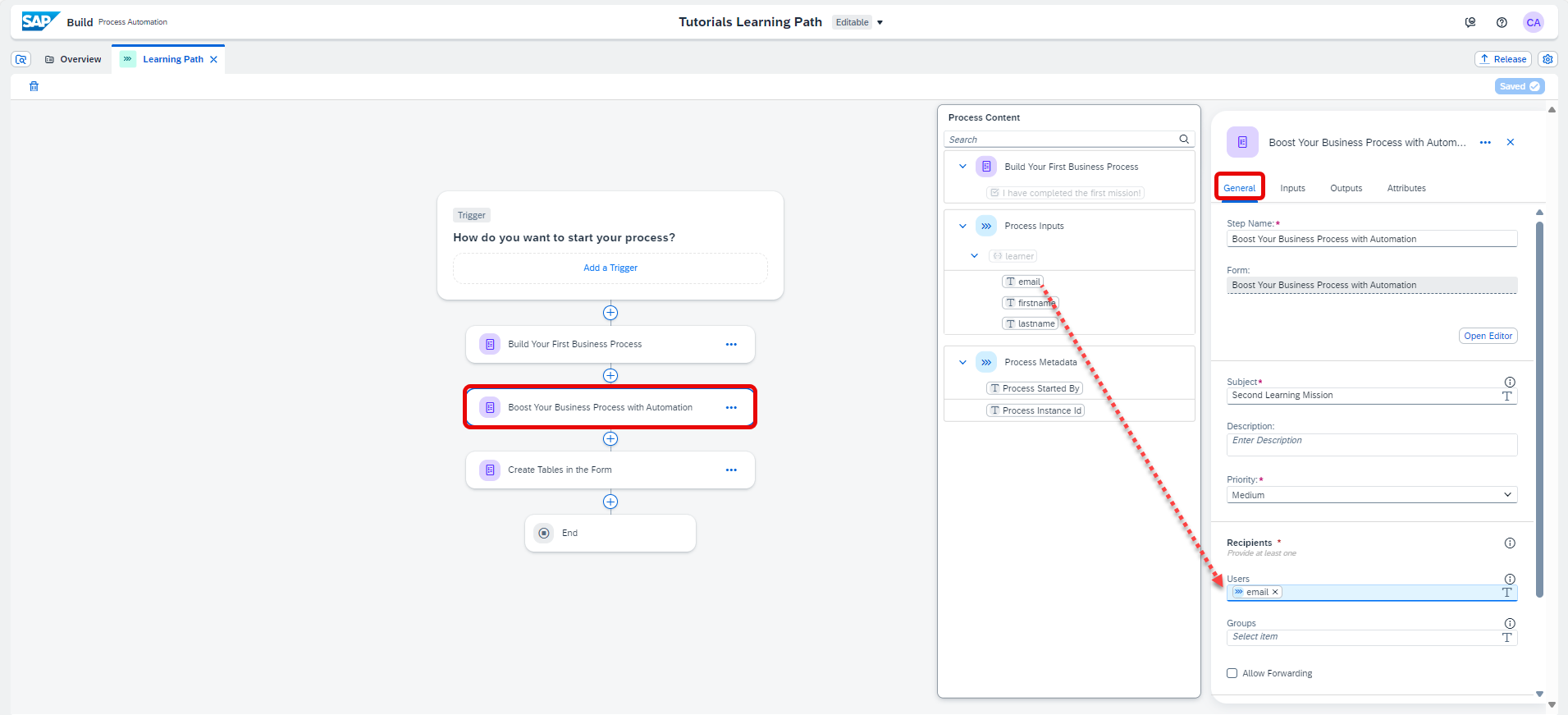Close the step properties side panel
This screenshot has width=1568, height=715.
pyautogui.click(x=1511, y=142)
